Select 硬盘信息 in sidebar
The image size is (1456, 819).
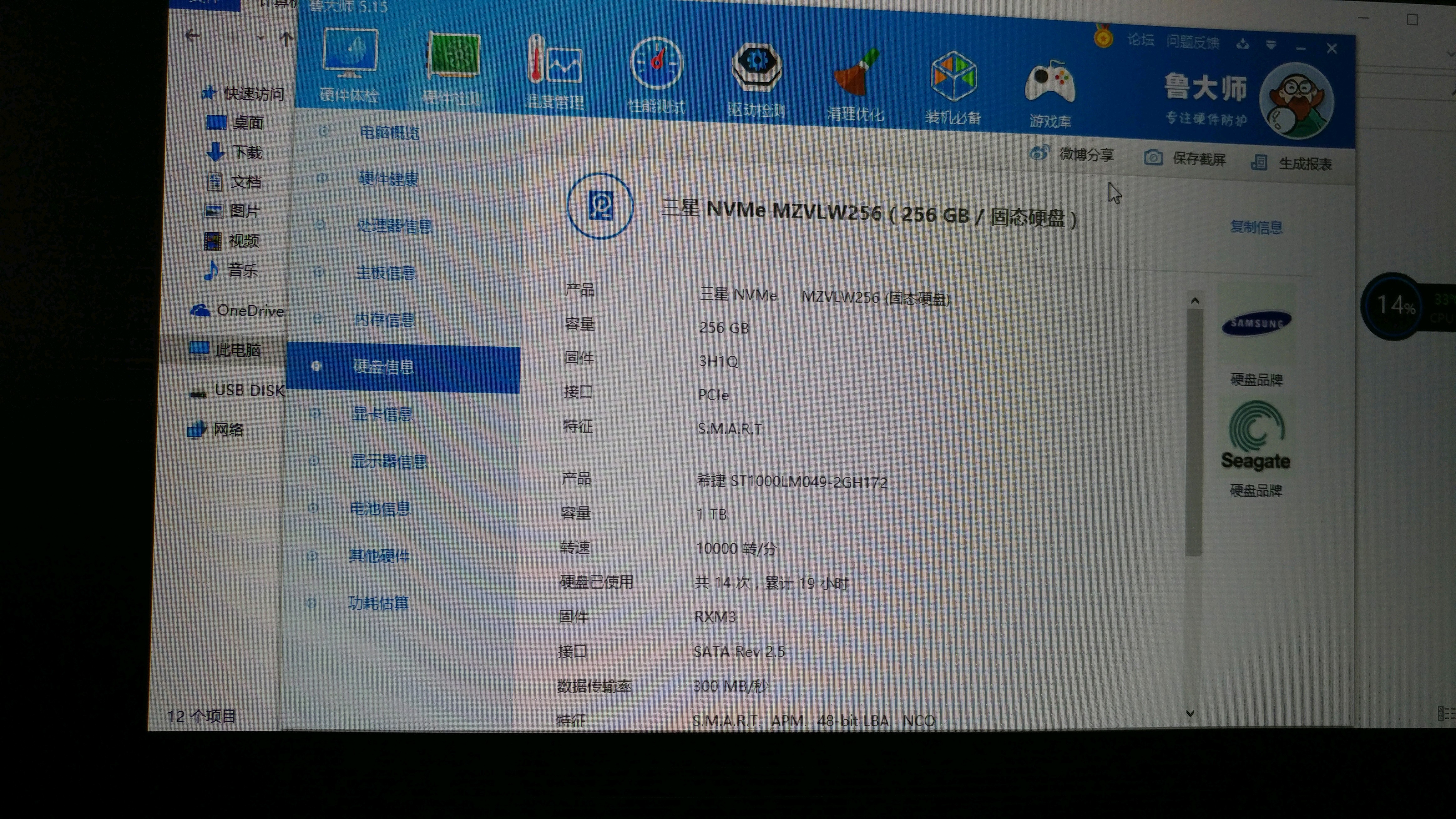click(404, 367)
